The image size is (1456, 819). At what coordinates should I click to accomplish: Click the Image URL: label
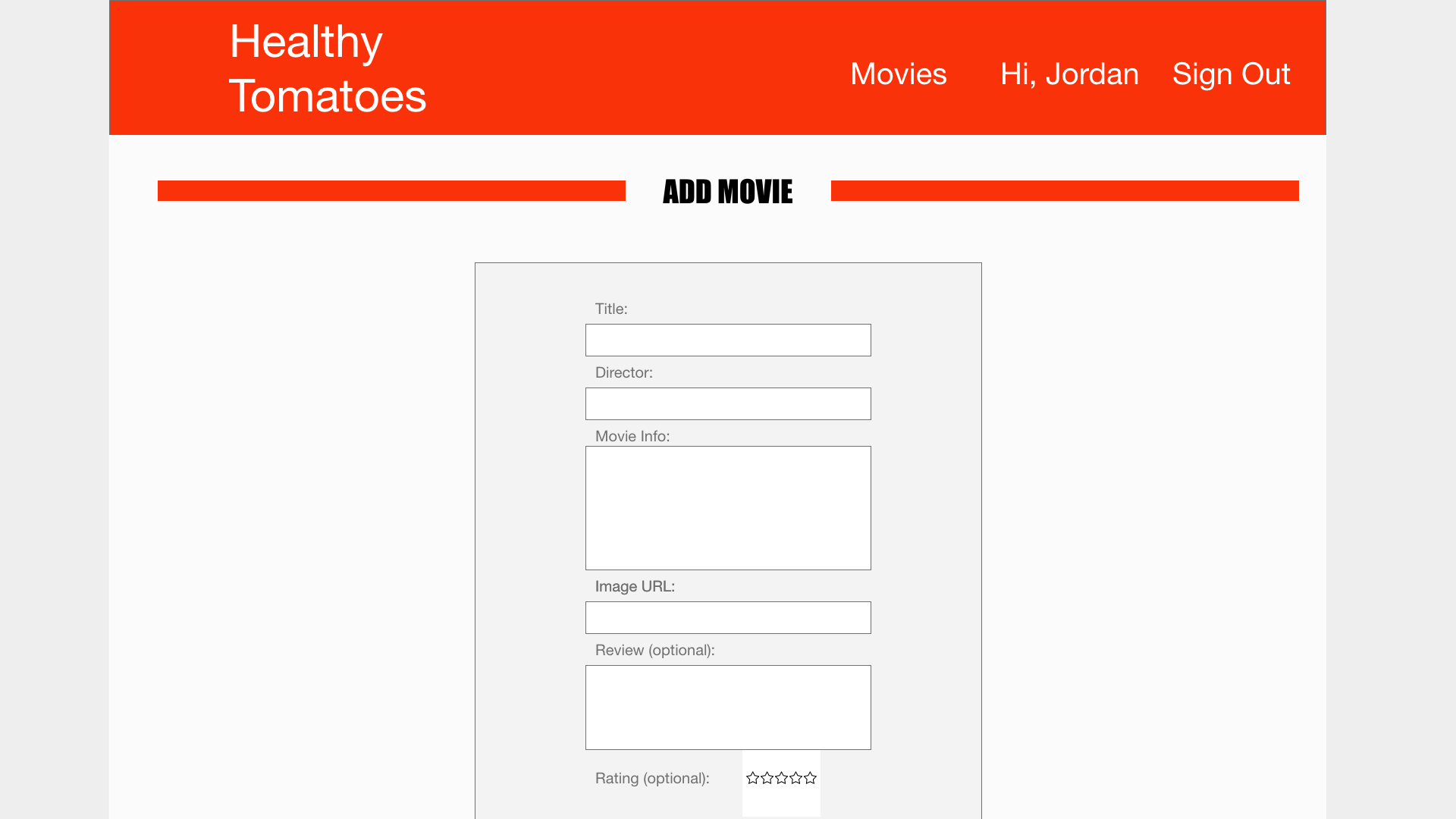[634, 586]
